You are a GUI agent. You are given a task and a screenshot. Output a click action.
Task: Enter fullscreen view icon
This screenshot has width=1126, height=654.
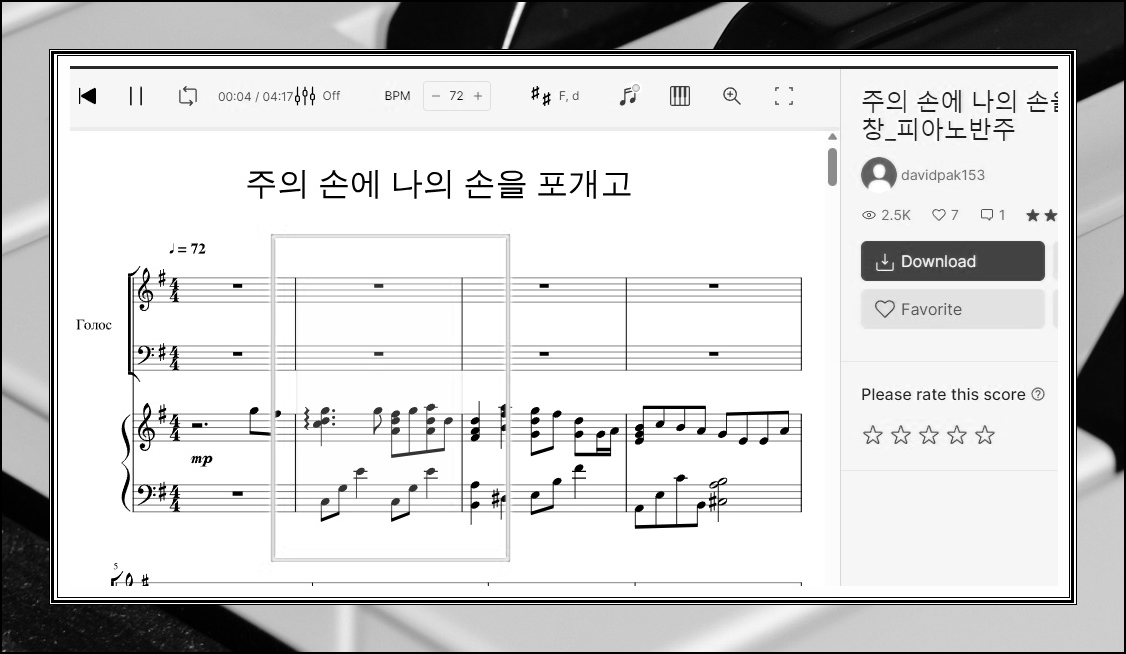click(x=783, y=95)
